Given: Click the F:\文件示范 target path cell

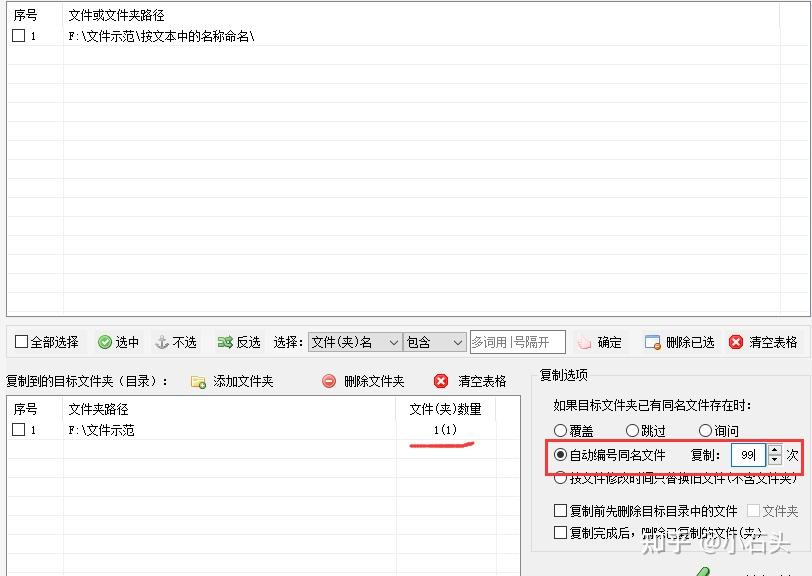Looking at the screenshot, I should pos(102,430).
